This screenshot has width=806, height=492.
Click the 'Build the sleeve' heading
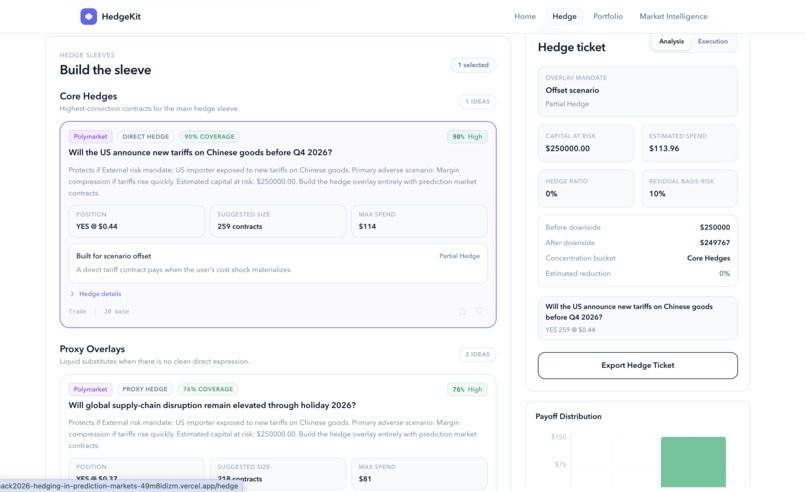click(x=105, y=70)
